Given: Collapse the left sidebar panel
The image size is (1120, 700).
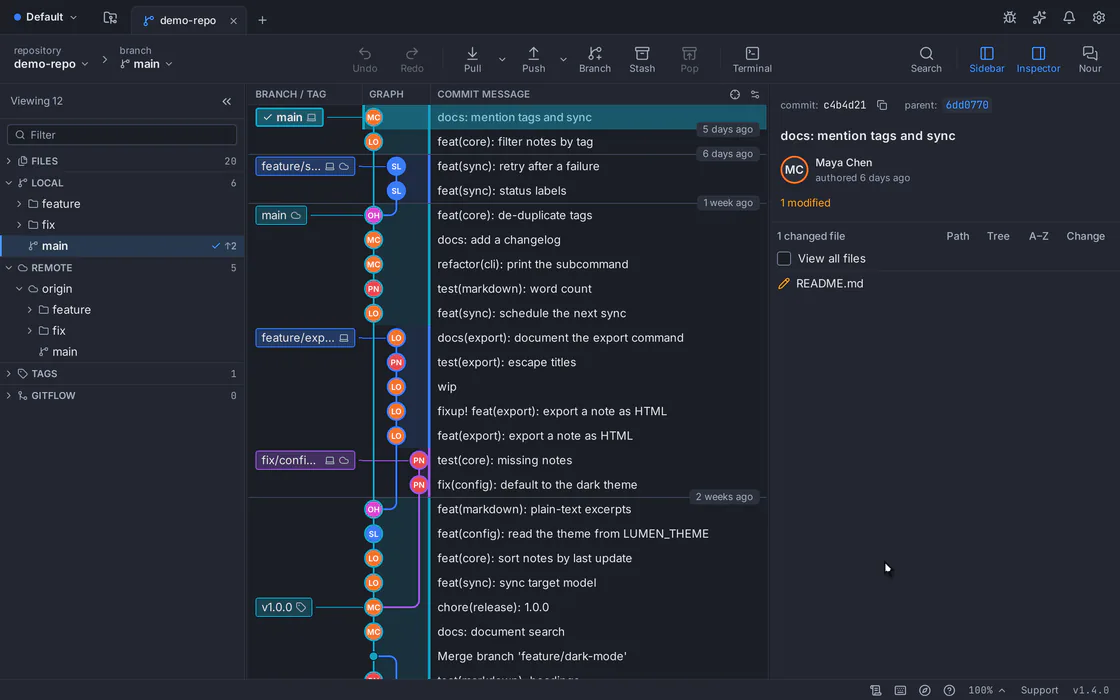Looking at the screenshot, I should pos(226,101).
